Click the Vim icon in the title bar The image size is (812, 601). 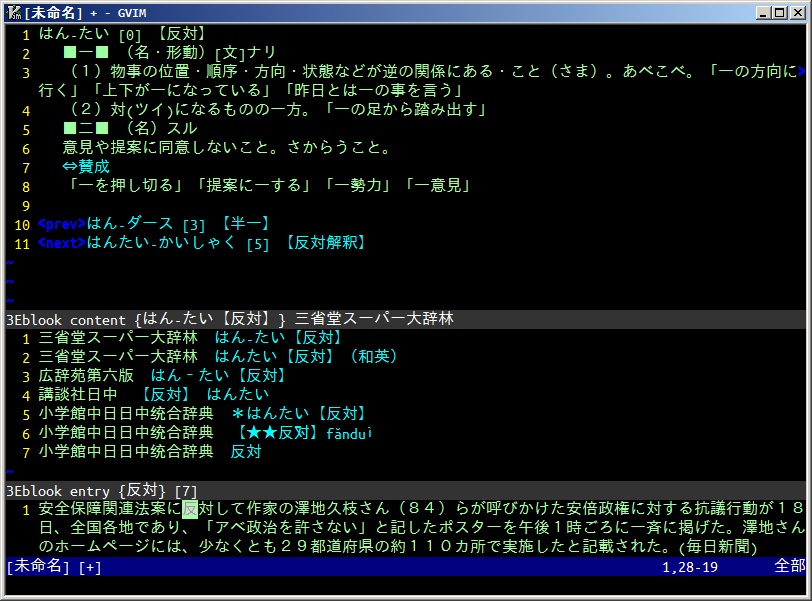(14, 12)
